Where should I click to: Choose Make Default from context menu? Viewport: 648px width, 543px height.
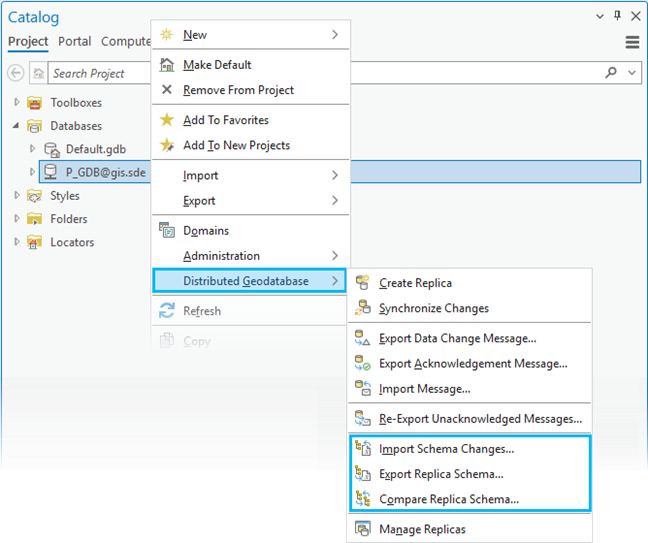pos(217,65)
